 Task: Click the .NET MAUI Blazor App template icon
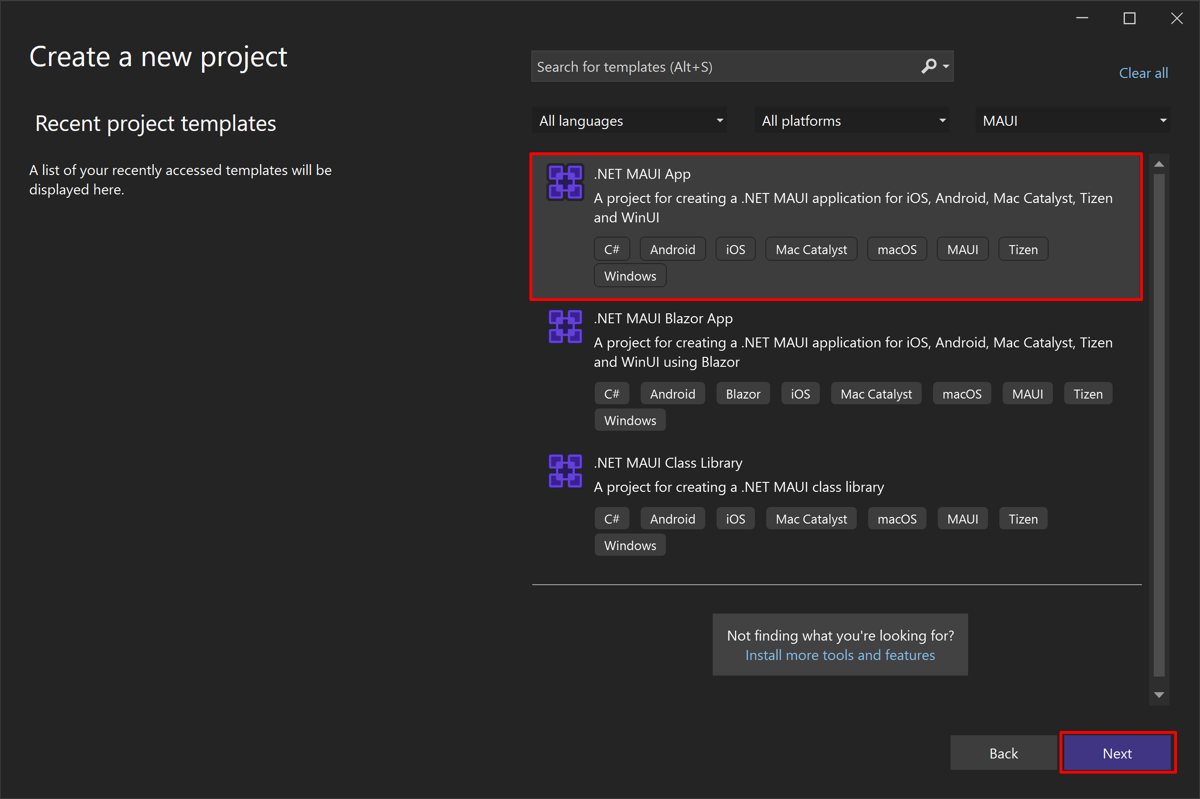[565, 326]
